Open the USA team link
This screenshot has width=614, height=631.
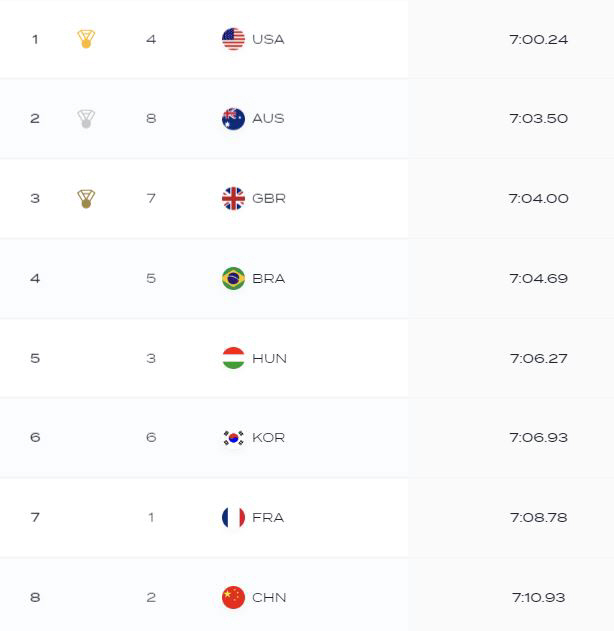coord(268,39)
